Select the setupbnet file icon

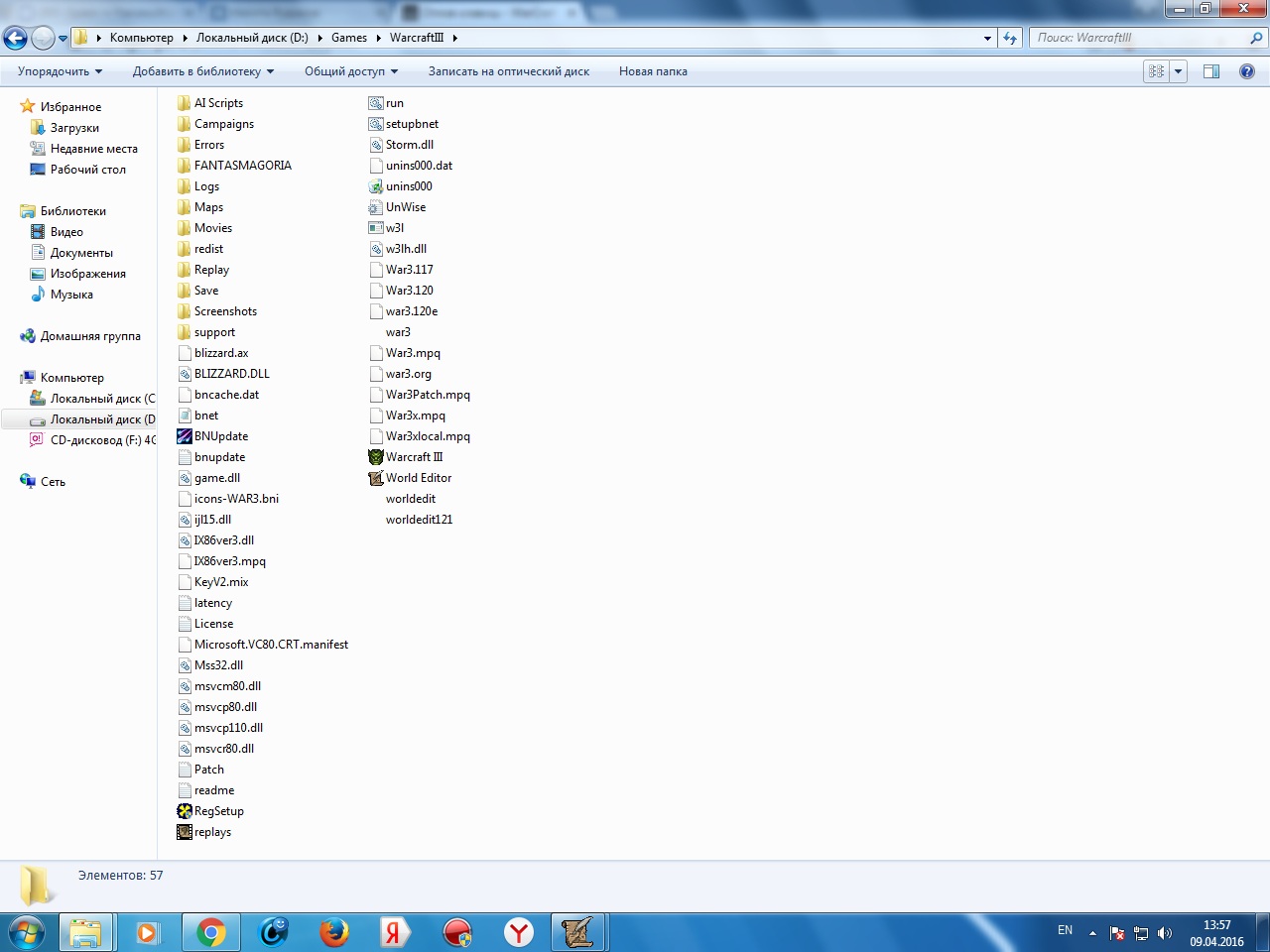[x=376, y=124]
